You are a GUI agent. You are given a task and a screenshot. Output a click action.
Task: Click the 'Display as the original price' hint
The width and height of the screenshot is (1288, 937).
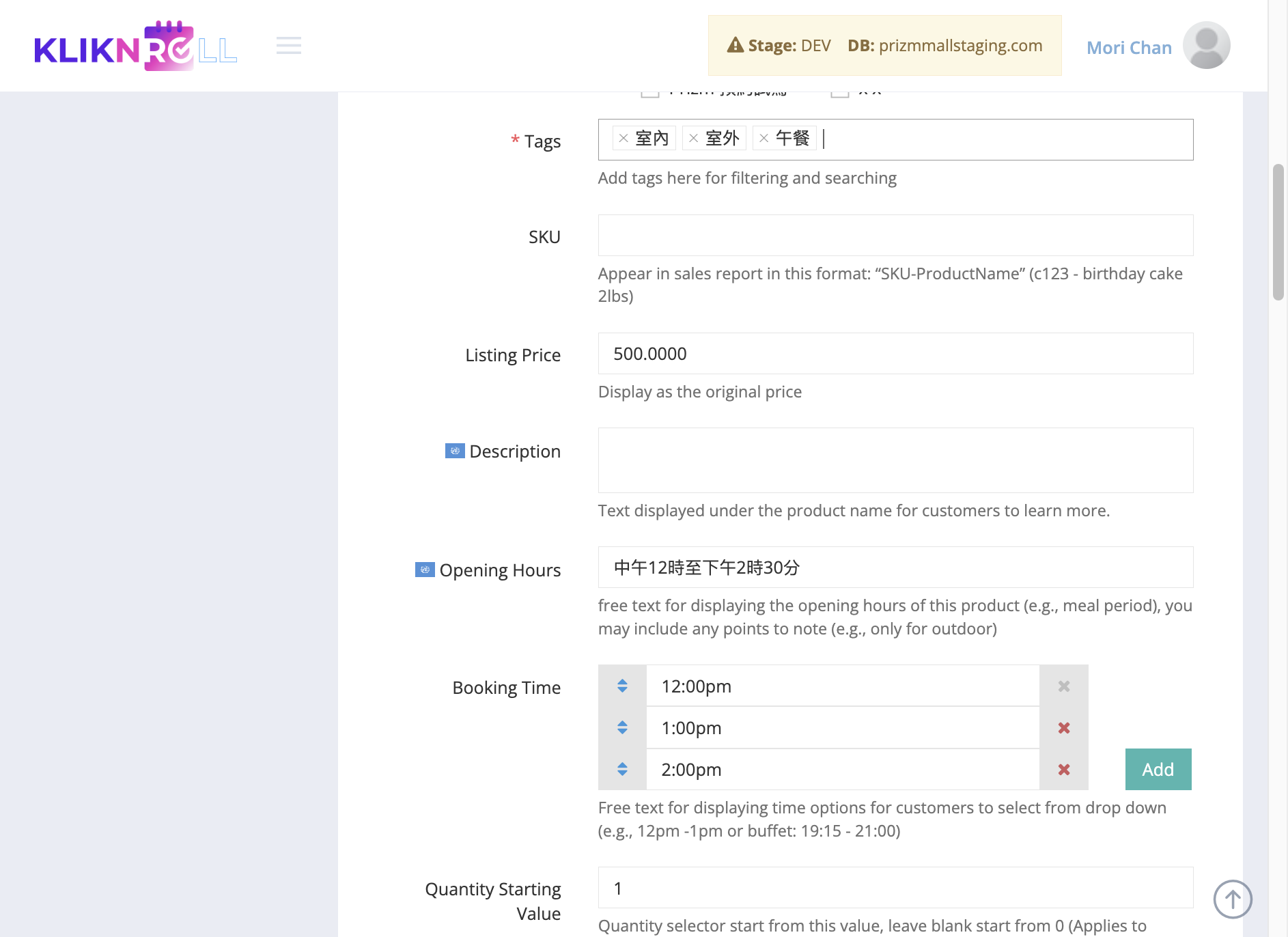(x=699, y=392)
